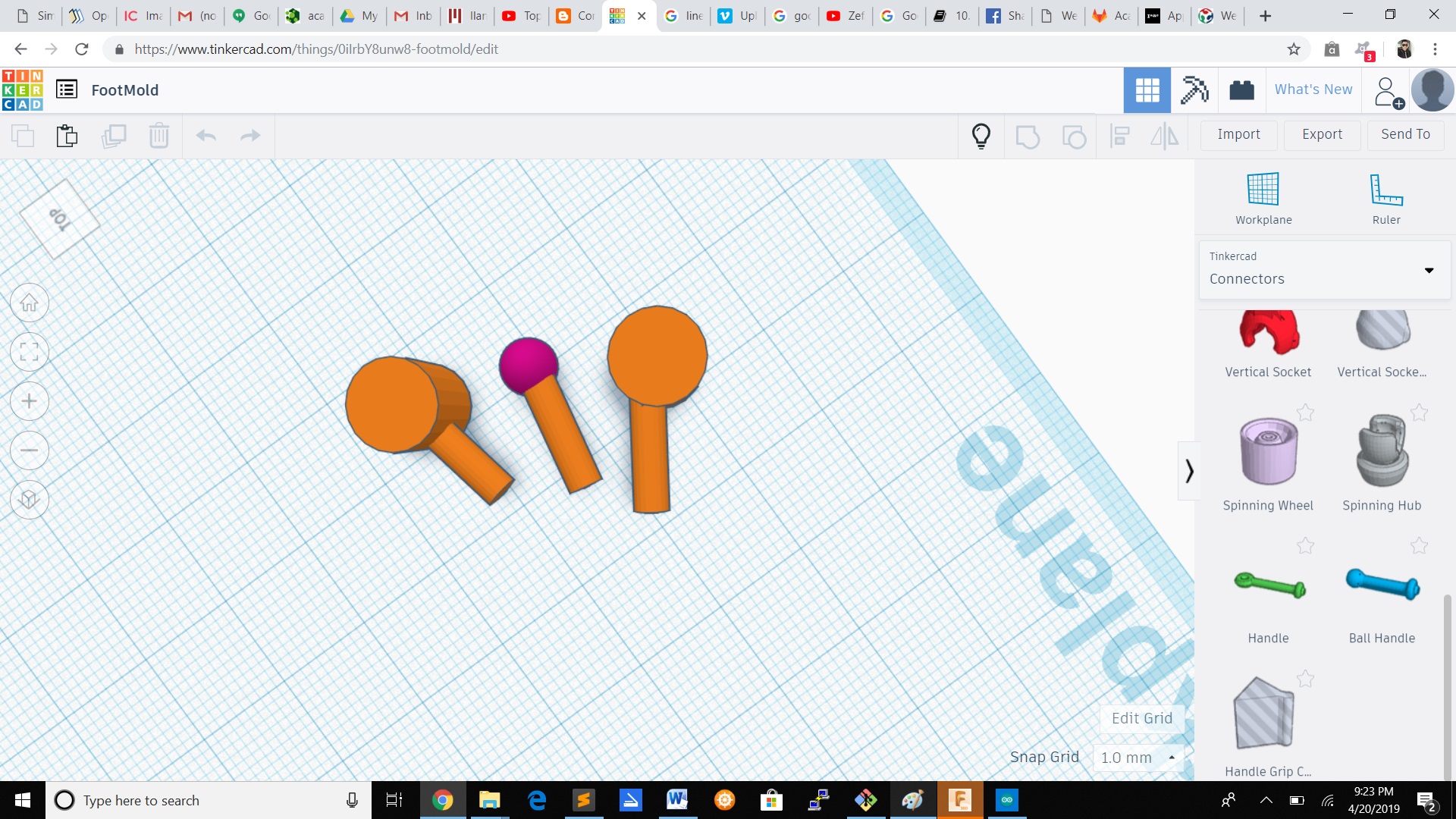This screenshot has width=1456, height=819.
Task: Open Snap Grid 1.0 mm dropdown
Action: coord(1137,758)
